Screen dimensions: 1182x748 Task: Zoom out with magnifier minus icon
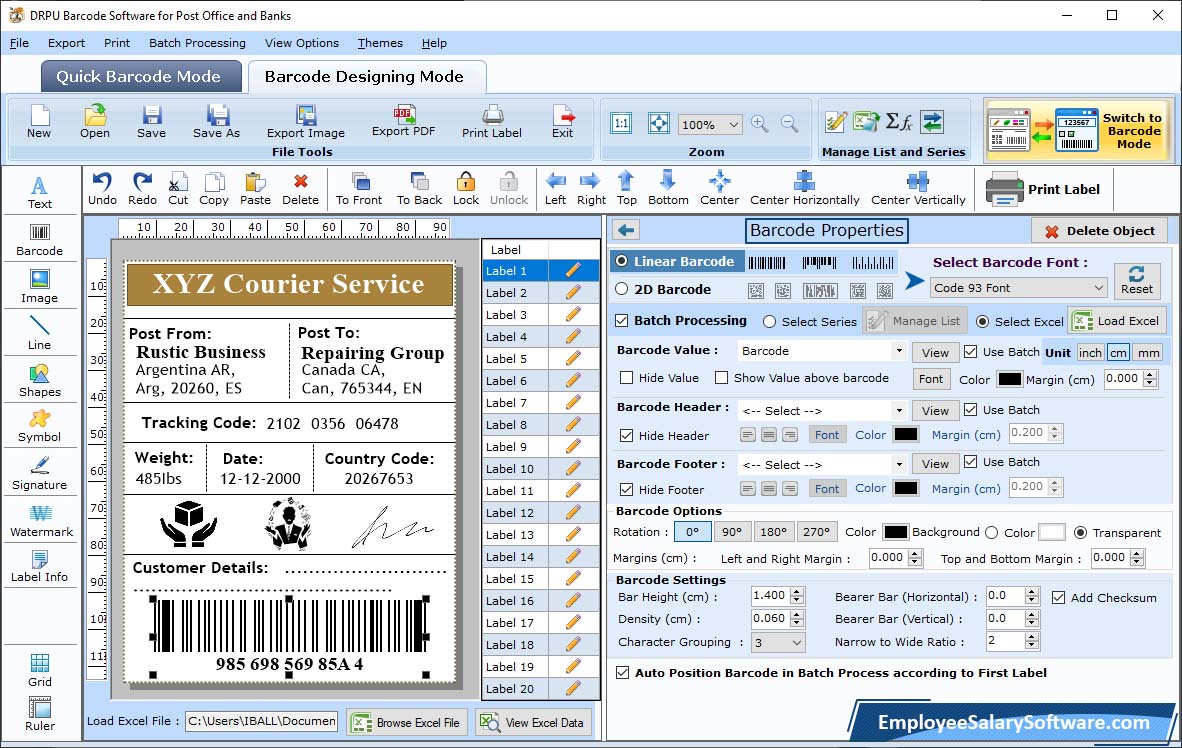pos(789,124)
